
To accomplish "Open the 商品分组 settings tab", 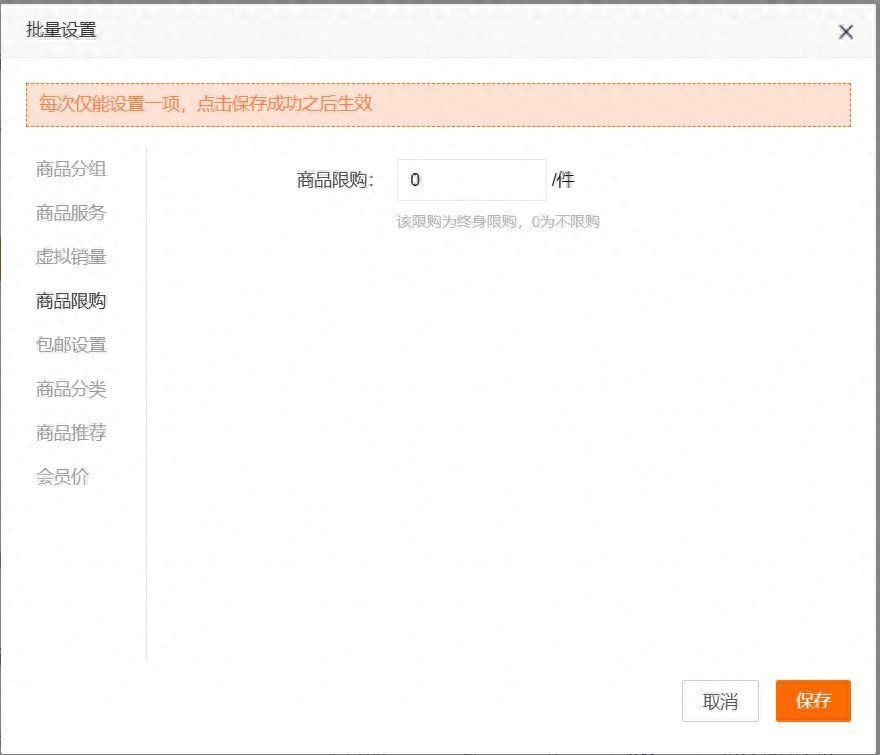I will pyautogui.click(x=71, y=169).
